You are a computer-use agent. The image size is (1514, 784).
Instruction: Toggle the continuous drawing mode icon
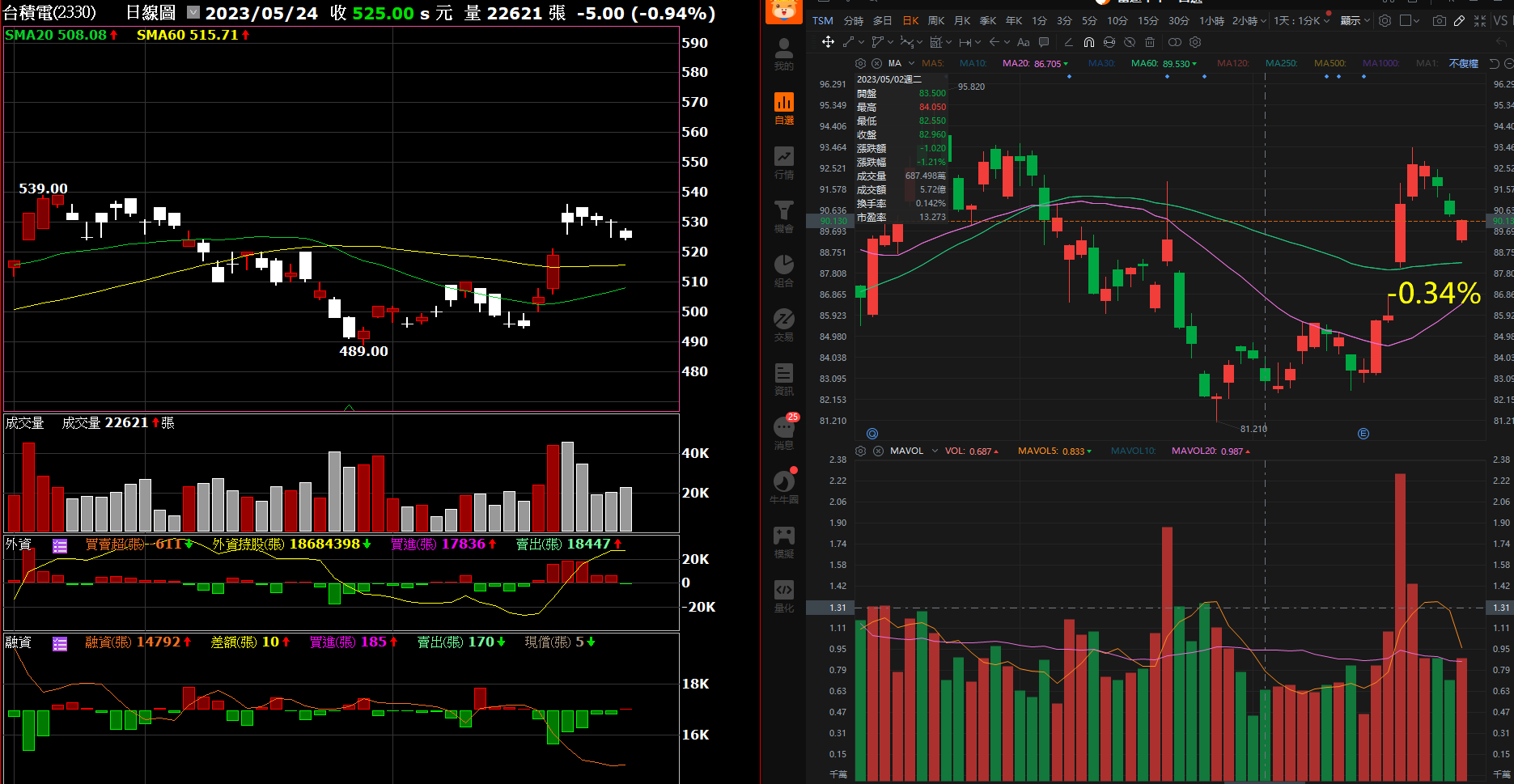point(1109,42)
